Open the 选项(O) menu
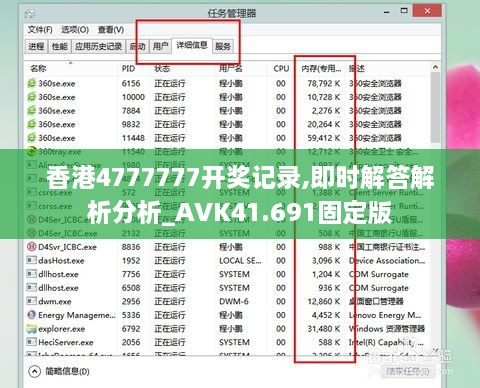Viewport: 480px width, 388px height. 75,30
